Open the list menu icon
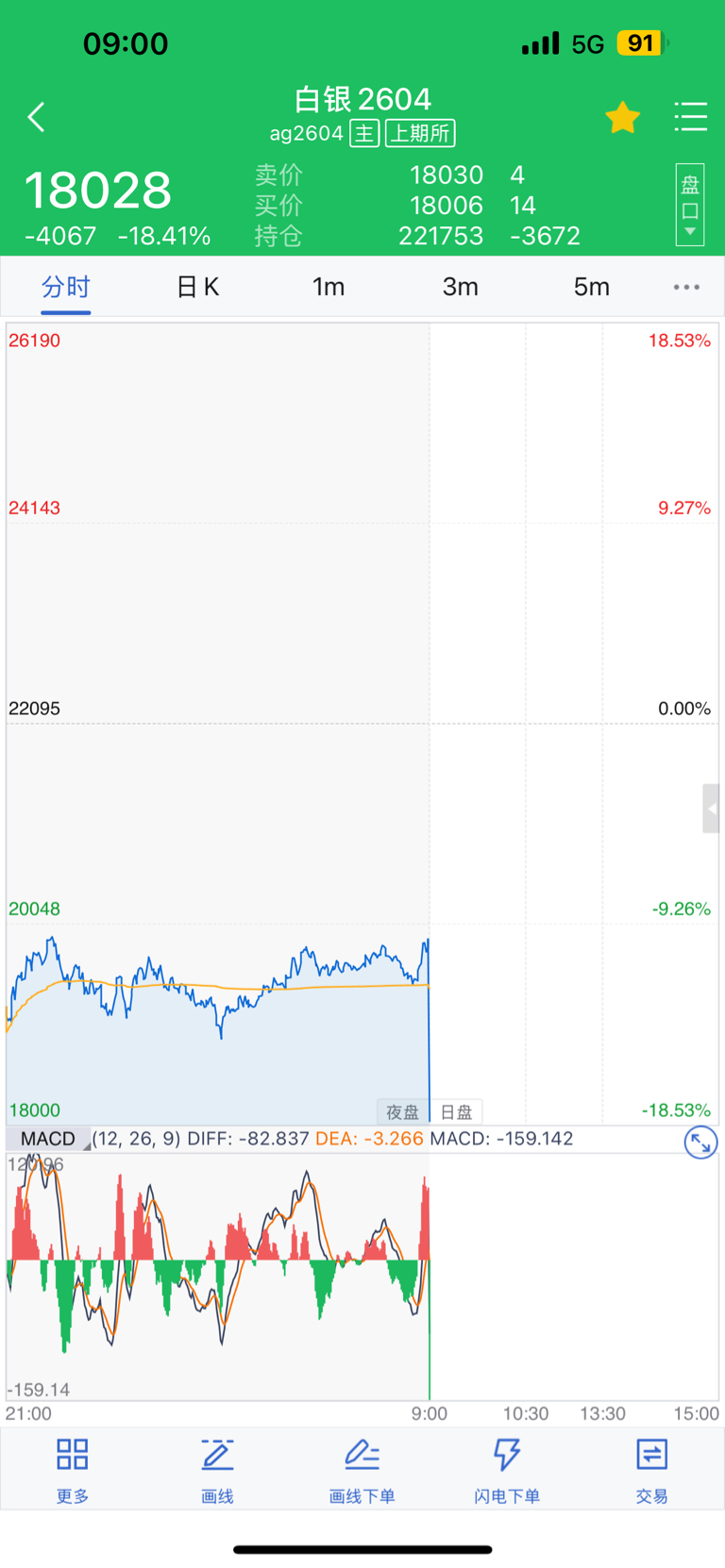Viewport: 725px width, 1568px height. (x=690, y=117)
